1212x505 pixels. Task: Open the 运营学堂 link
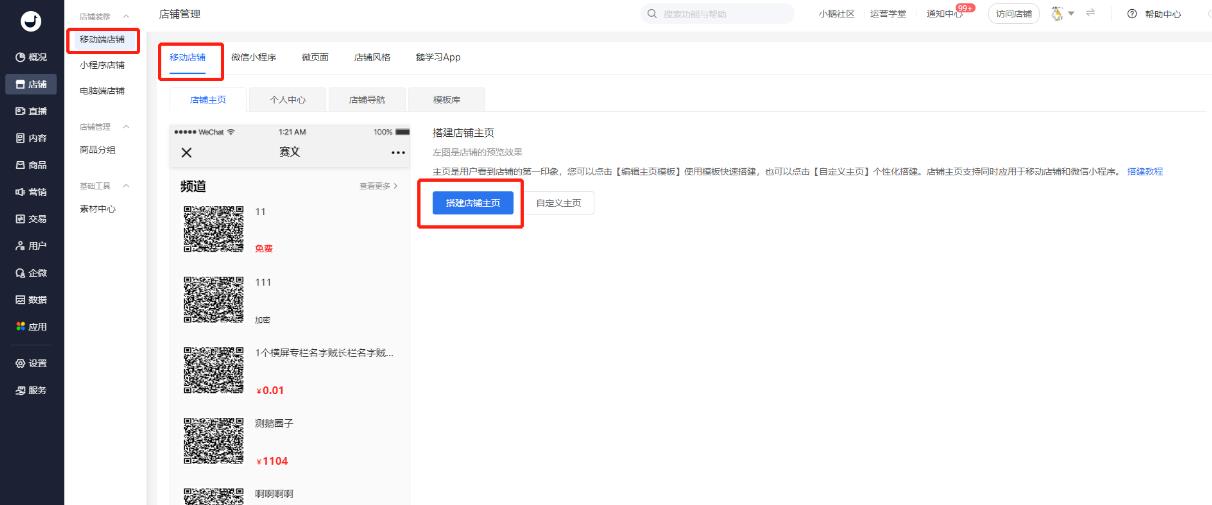888,14
